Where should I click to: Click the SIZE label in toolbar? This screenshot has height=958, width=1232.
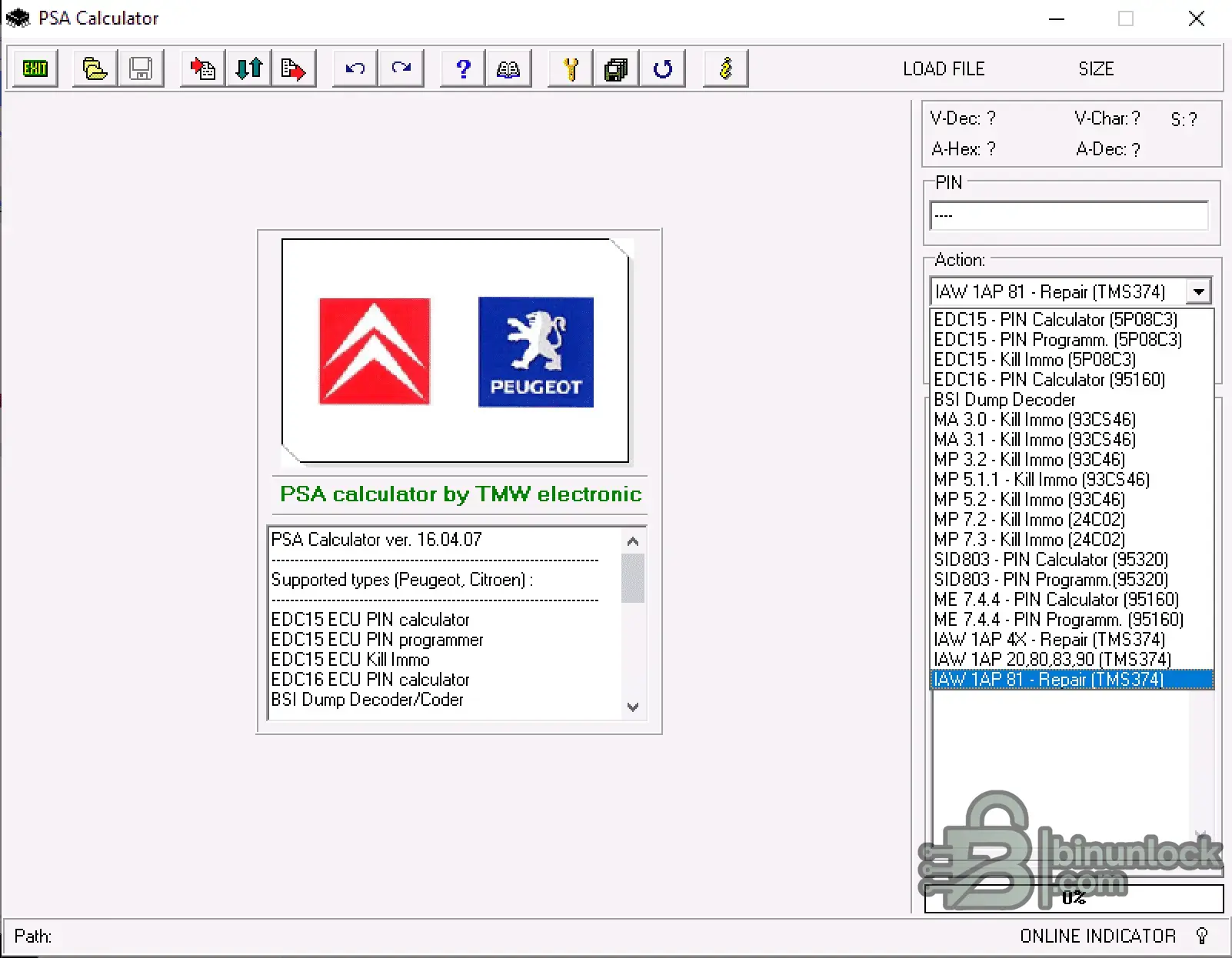(x=1096, y=68)
